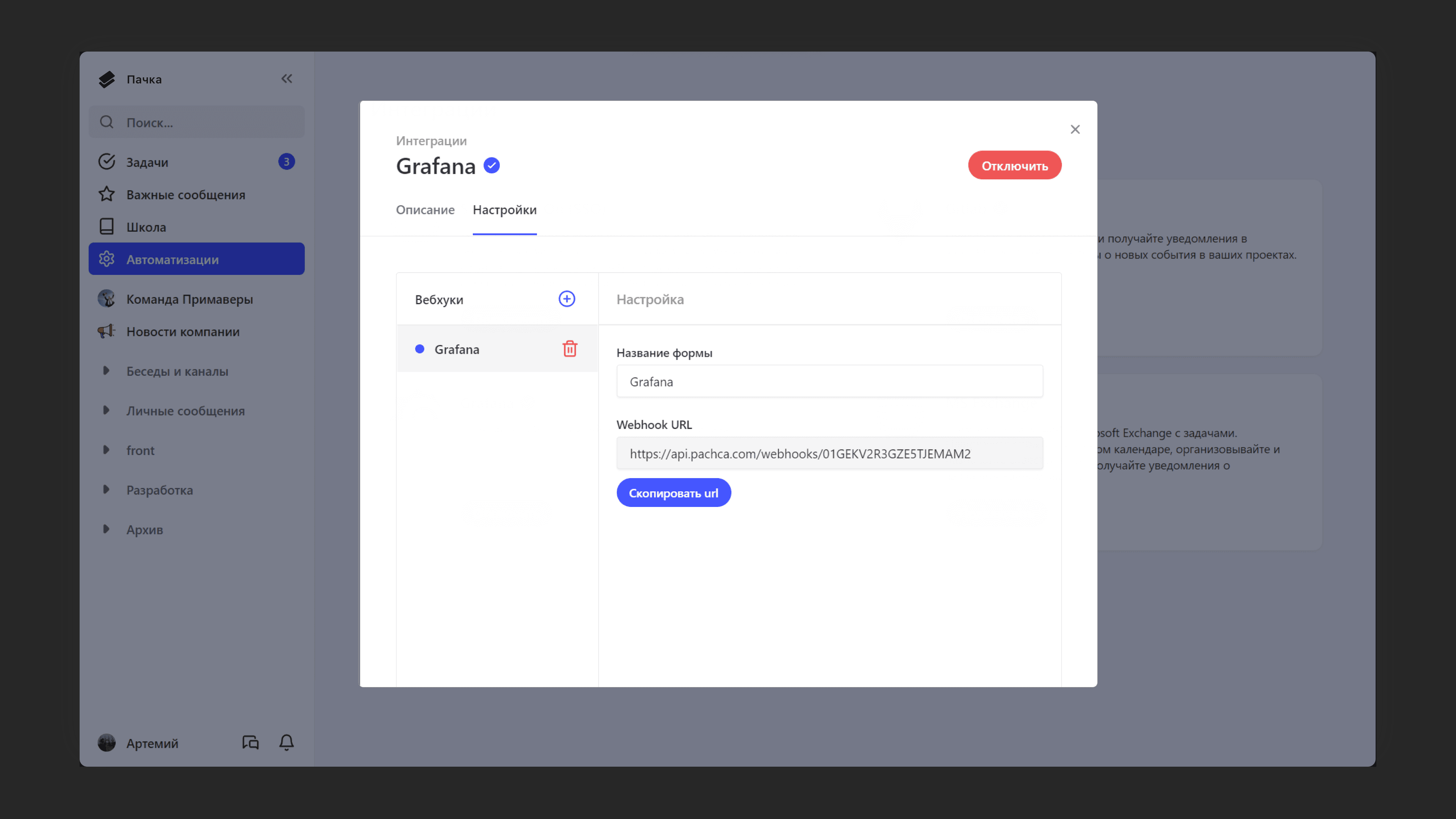Open notifications bell icon
This screenshot has height=819, width=1456.
287,742
